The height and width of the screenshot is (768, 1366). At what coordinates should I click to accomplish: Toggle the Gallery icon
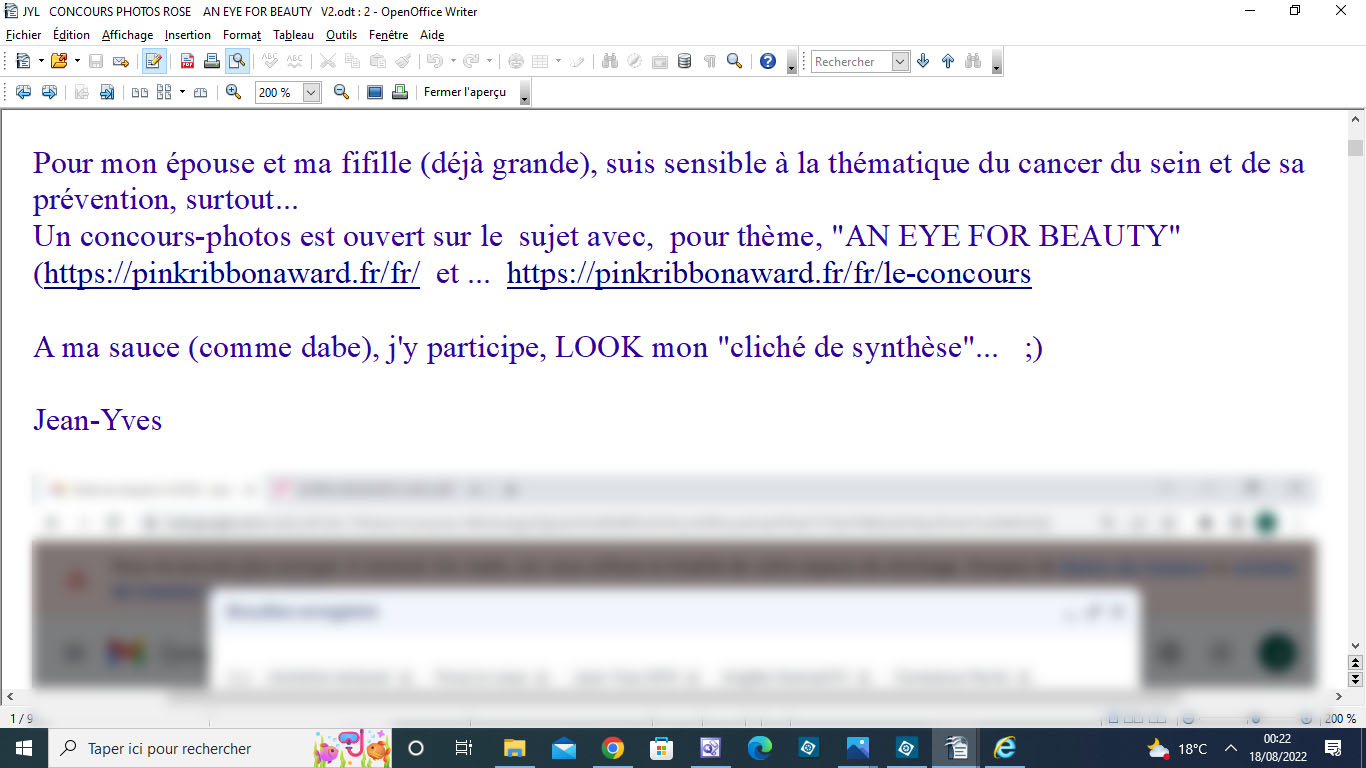click(x=660, y=61)
